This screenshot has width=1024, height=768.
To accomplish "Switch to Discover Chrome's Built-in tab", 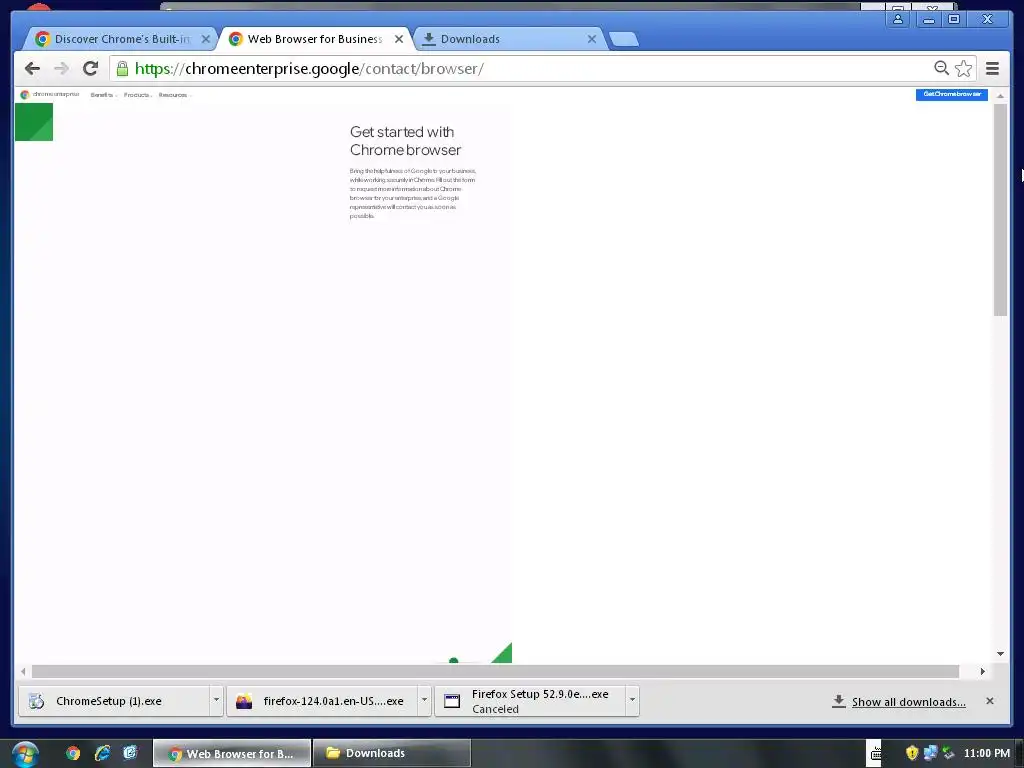I will pyautogui.click(x=122, y=39).
